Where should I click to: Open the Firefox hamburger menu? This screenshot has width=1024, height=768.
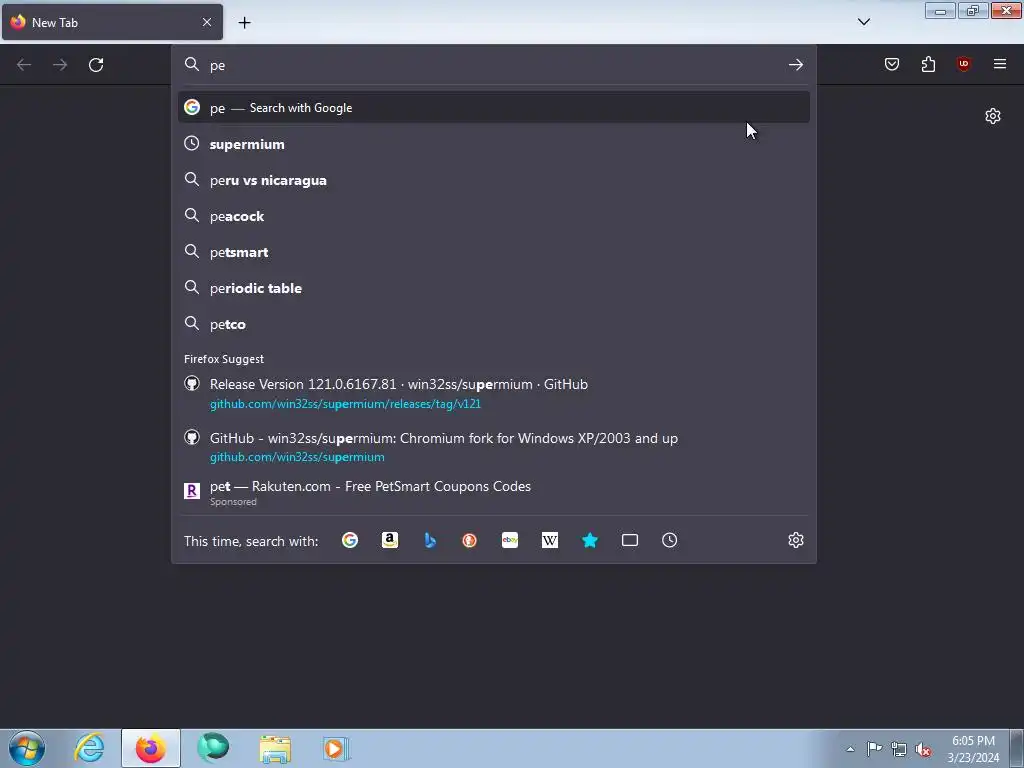coord(1000,64)
